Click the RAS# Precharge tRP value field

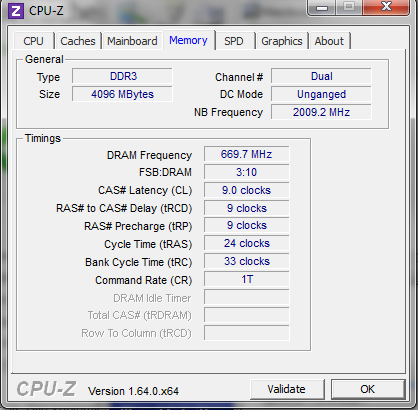[x=247, y=226]
